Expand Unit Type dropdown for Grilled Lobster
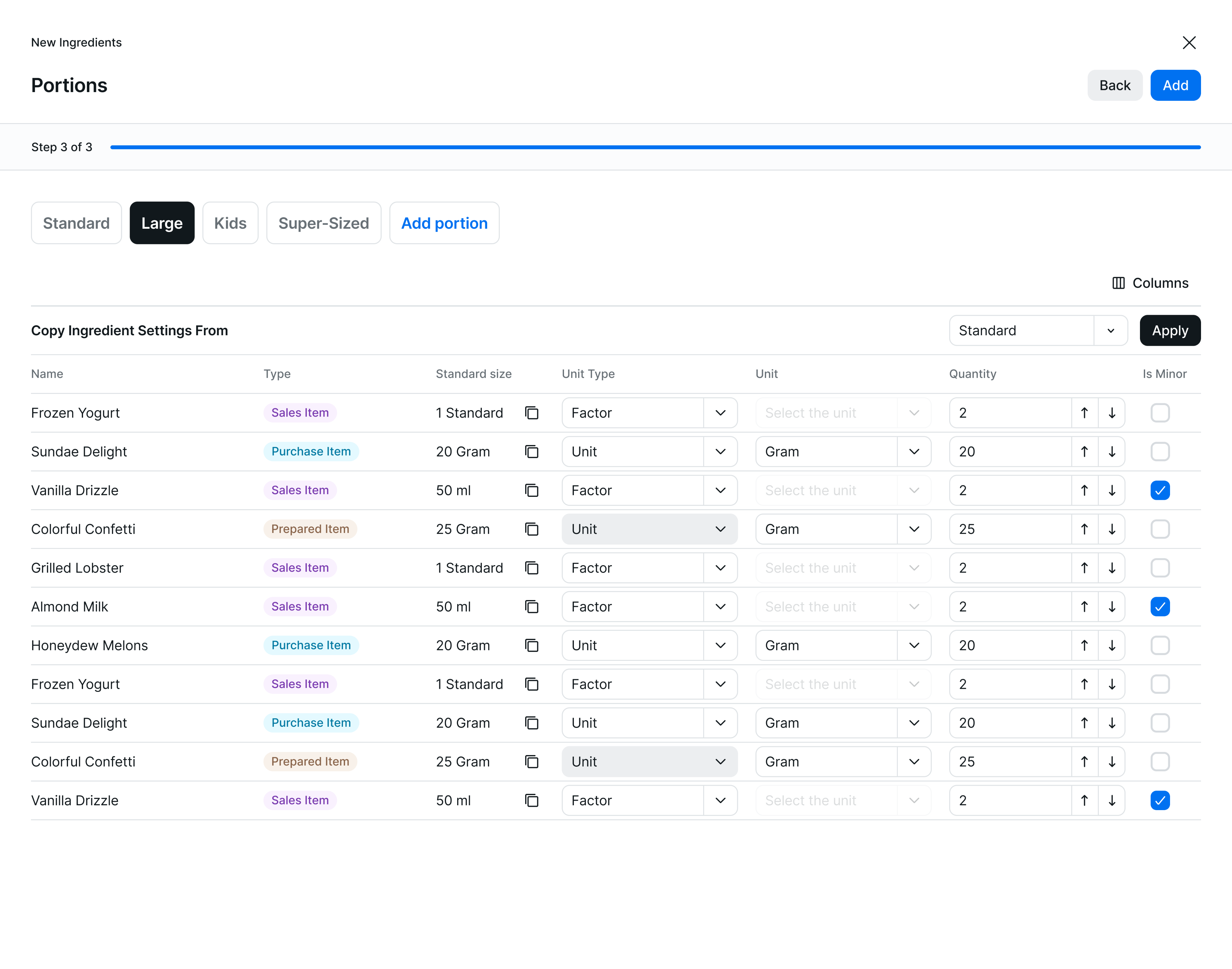The width and height of the screenshot is (1232, 969). [720, 568]
